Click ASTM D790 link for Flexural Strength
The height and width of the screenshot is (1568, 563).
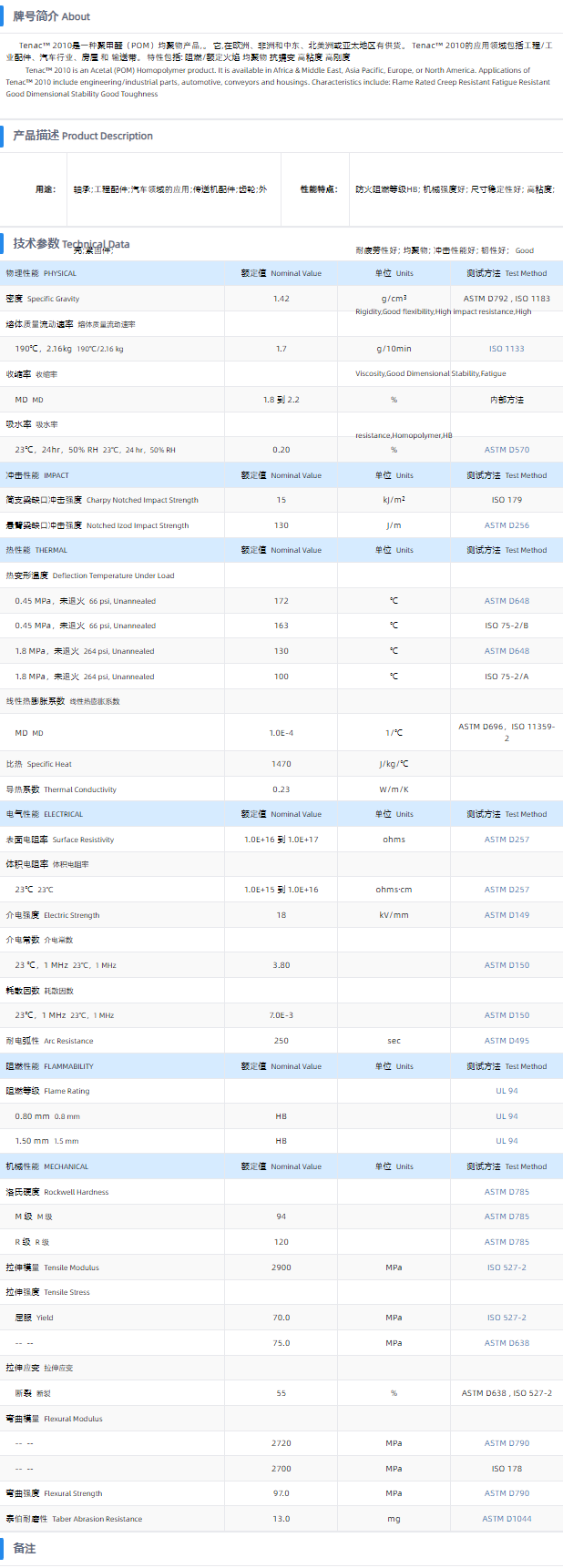(x=507, y=1493)
